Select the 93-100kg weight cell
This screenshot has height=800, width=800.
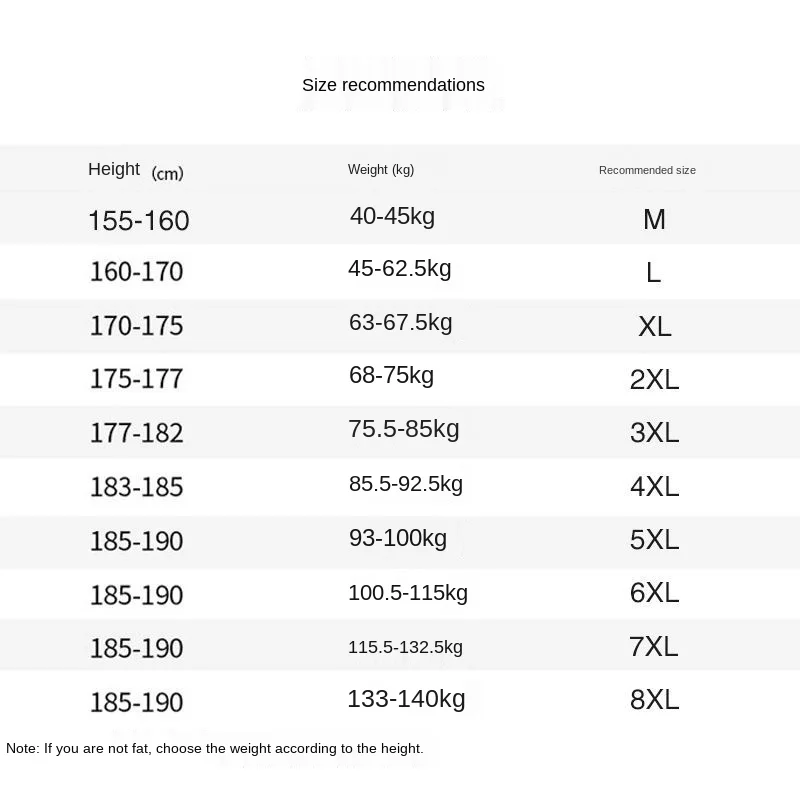tap(397, 538)
